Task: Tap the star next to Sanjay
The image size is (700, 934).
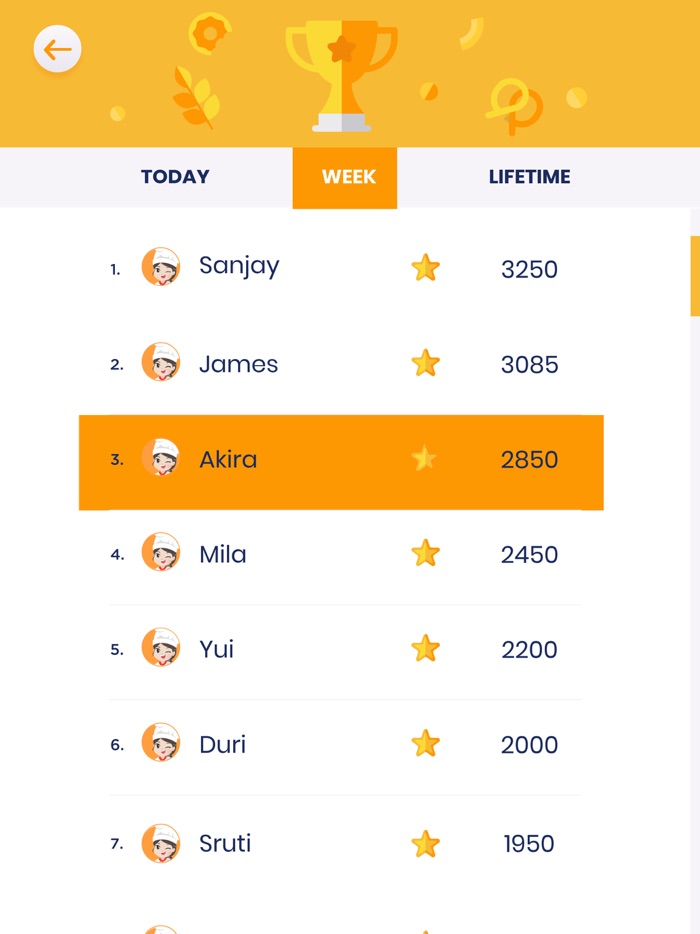Action: [426, 267]
